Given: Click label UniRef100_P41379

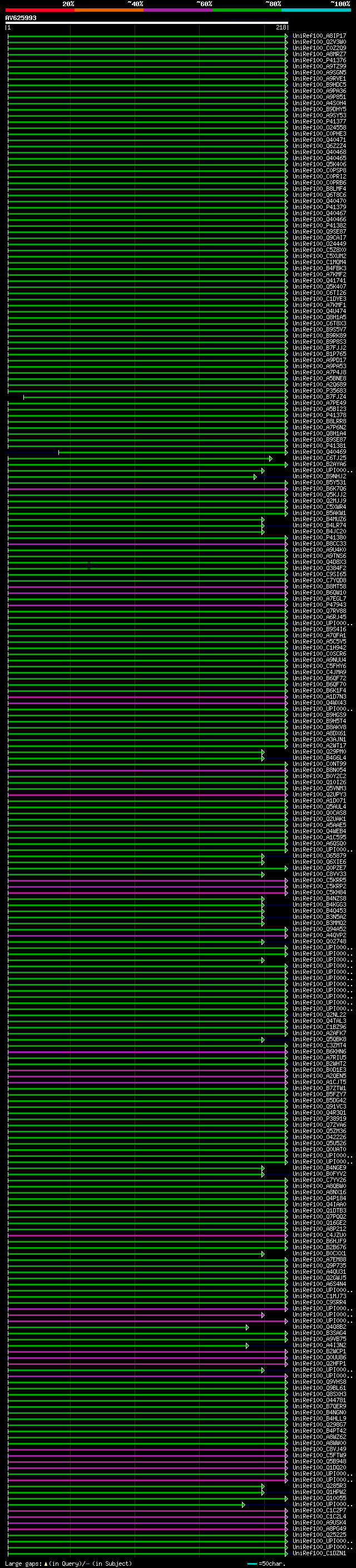Looking at the screenshot, I should tap(319, 207).
